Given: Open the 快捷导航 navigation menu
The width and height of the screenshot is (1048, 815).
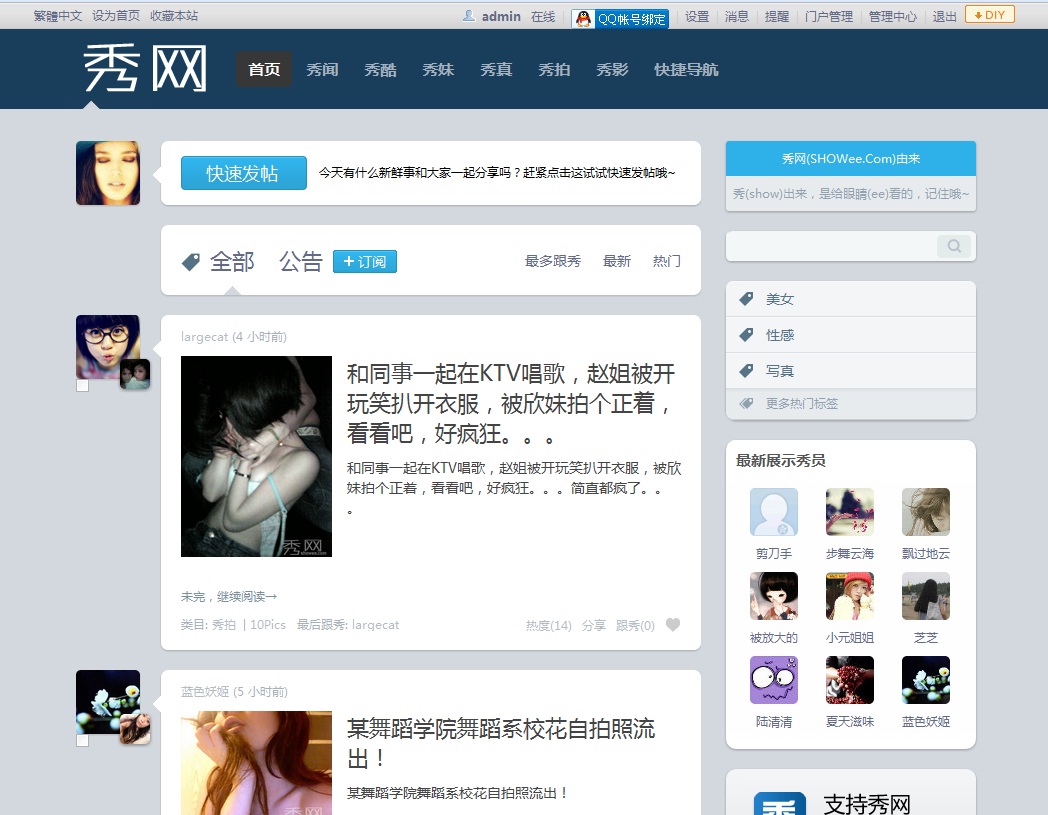Looking at the screenshot, I should point(686,69).
